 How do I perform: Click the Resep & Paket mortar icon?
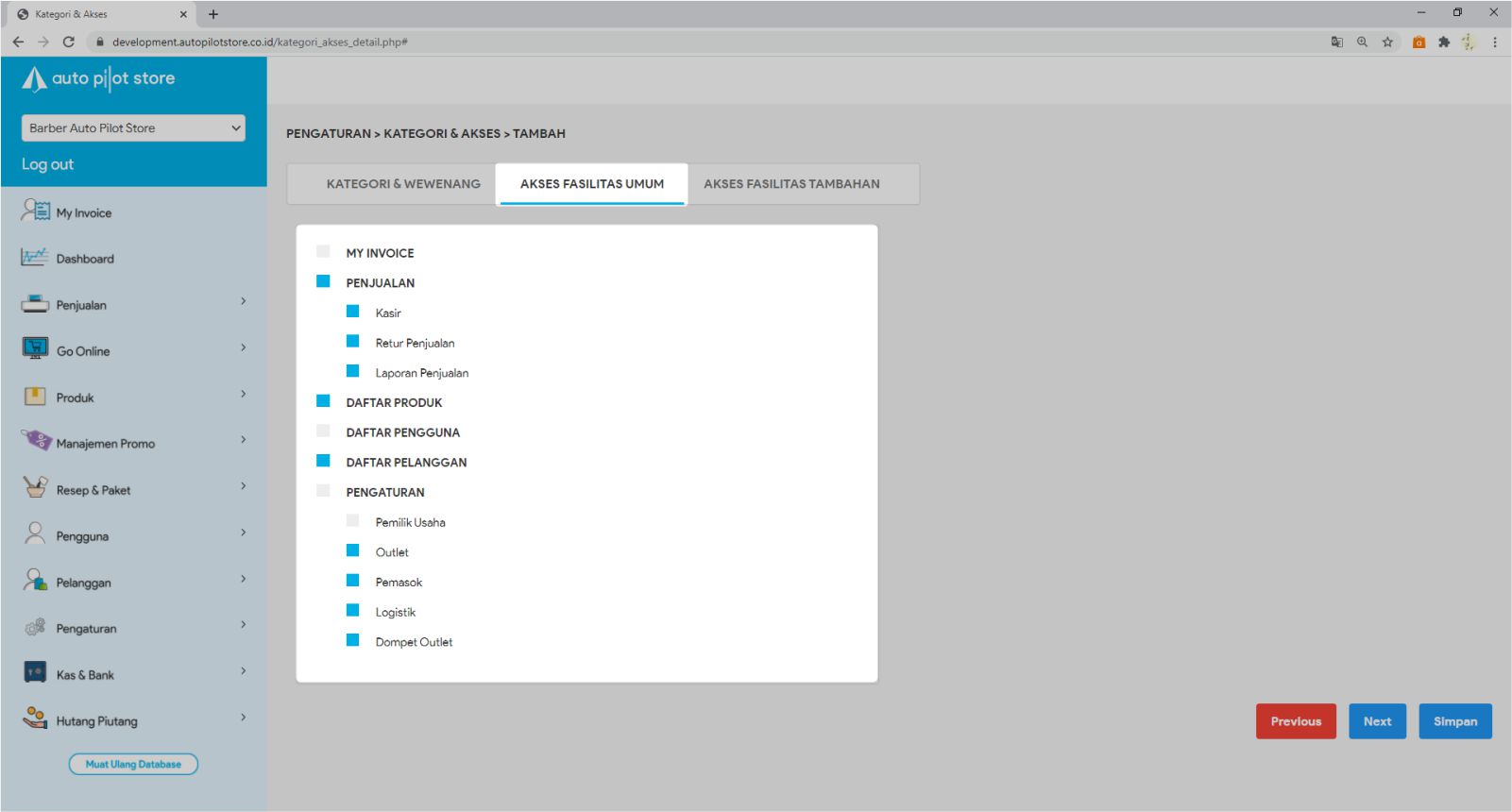pyautogui.click(x=35, y=488)
